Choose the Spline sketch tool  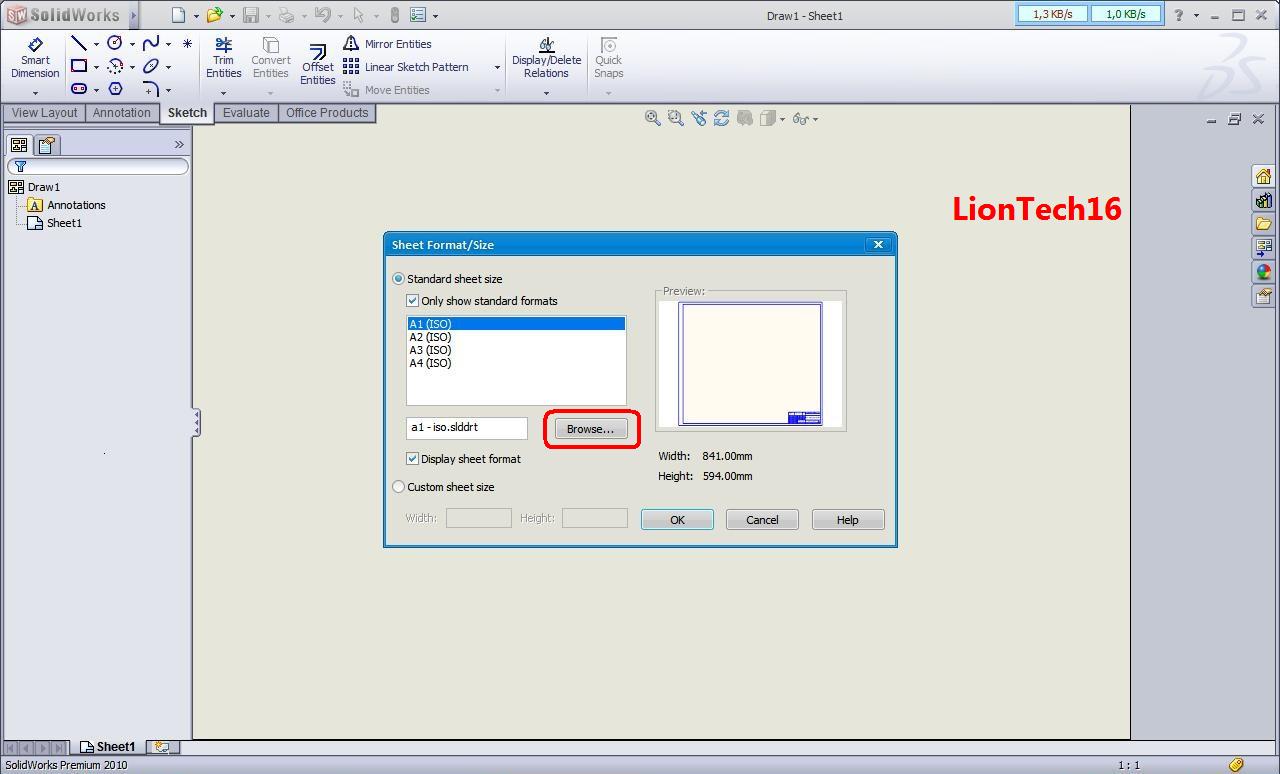click(x=151, y=43)
